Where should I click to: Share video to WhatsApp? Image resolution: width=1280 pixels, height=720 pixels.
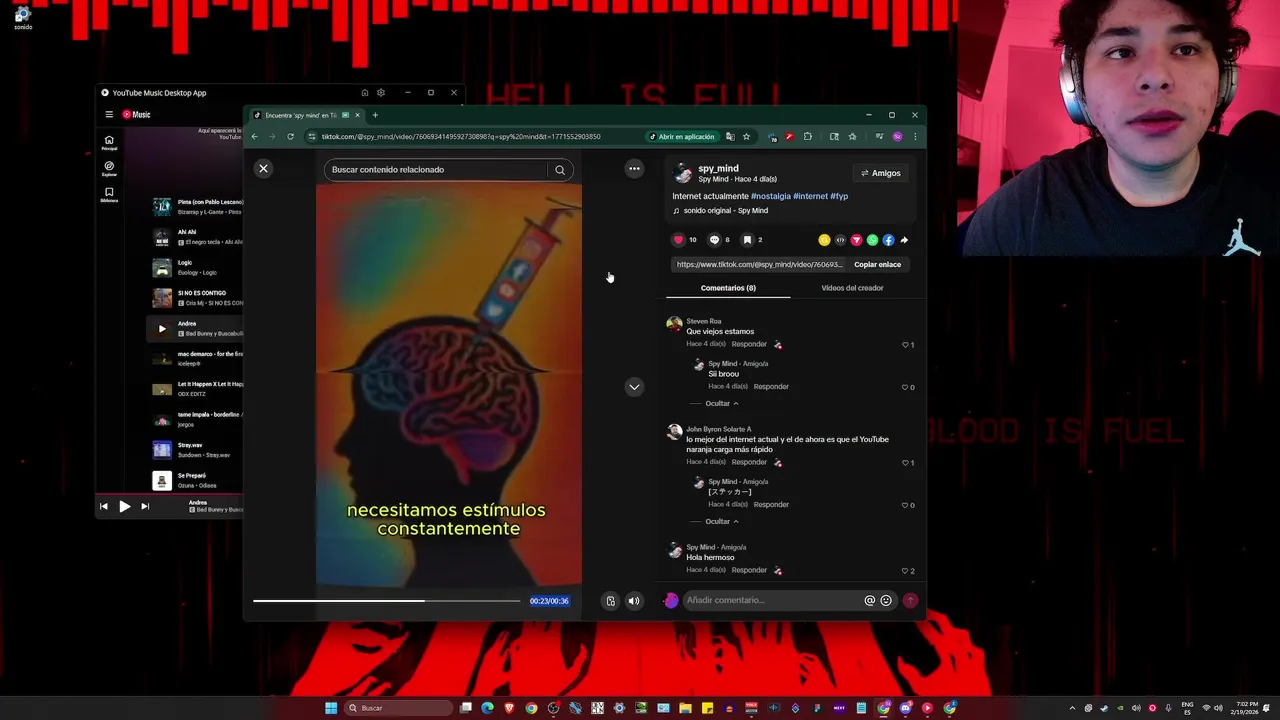click(872, 240)
